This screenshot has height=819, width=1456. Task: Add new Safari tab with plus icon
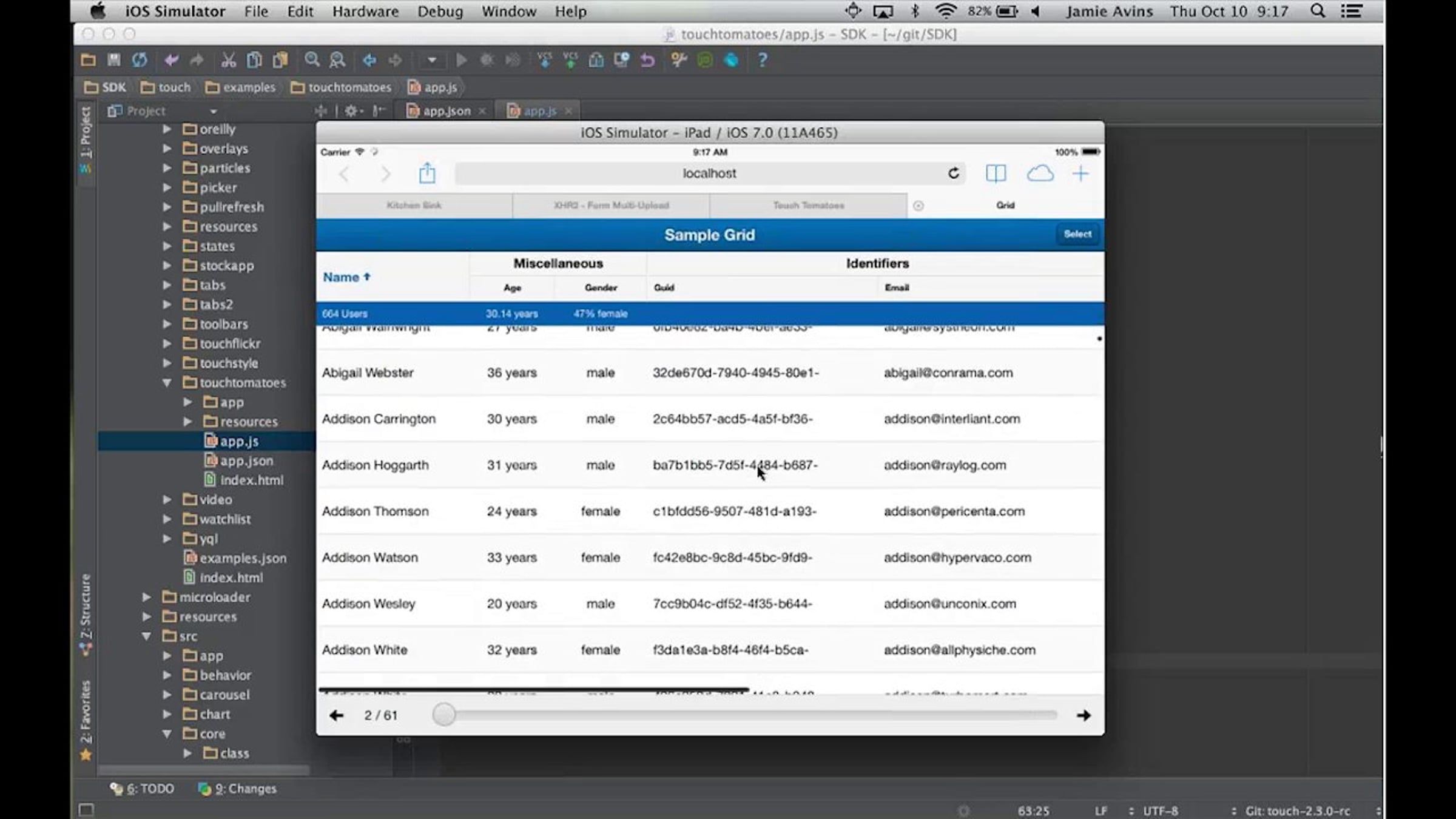[x=1080, y=174]
